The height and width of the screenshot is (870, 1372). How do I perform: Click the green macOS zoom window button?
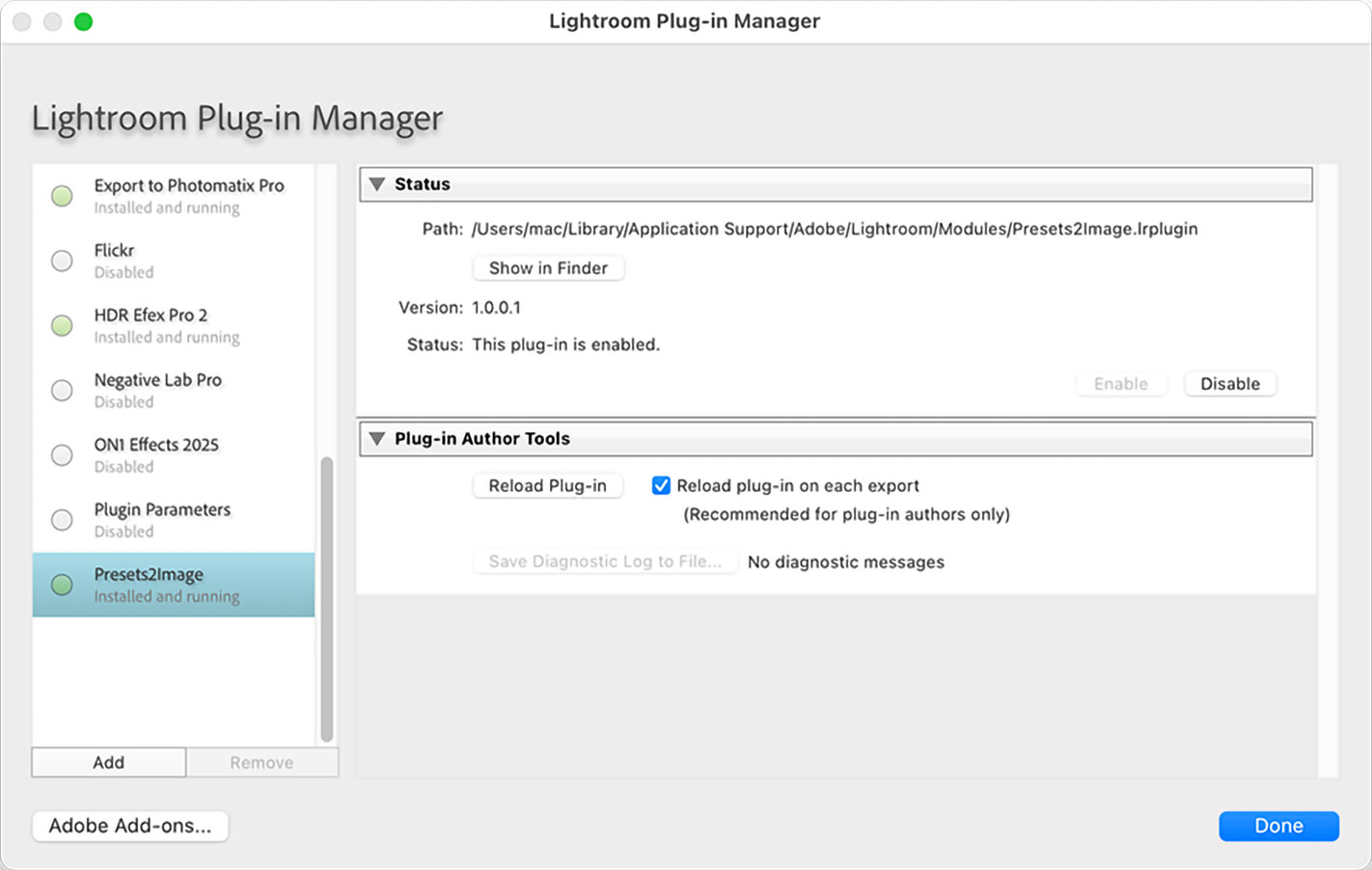pos(84,21)
